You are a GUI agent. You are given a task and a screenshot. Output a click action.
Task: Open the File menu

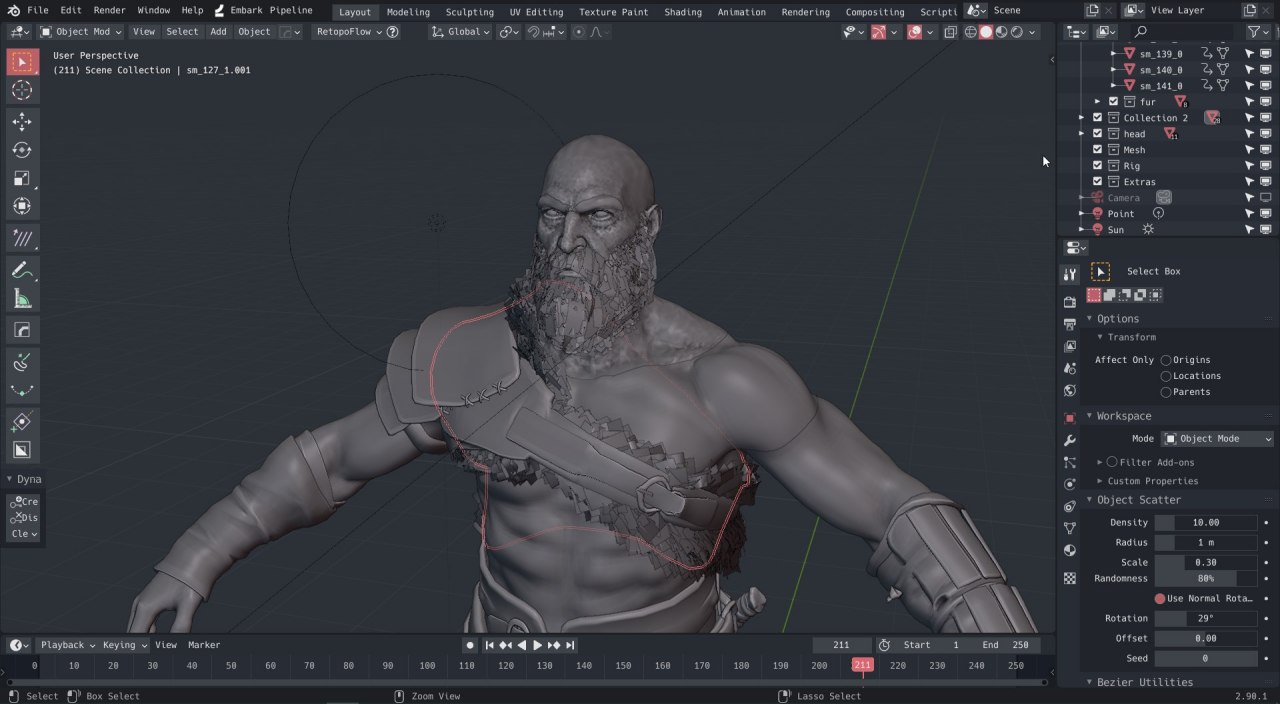point(37,10)
